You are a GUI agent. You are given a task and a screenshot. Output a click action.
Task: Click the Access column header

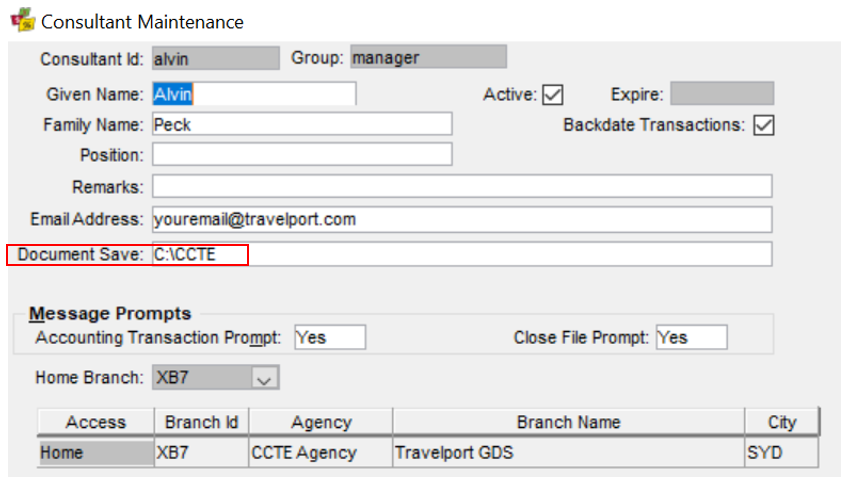click(x=96, y=422)
